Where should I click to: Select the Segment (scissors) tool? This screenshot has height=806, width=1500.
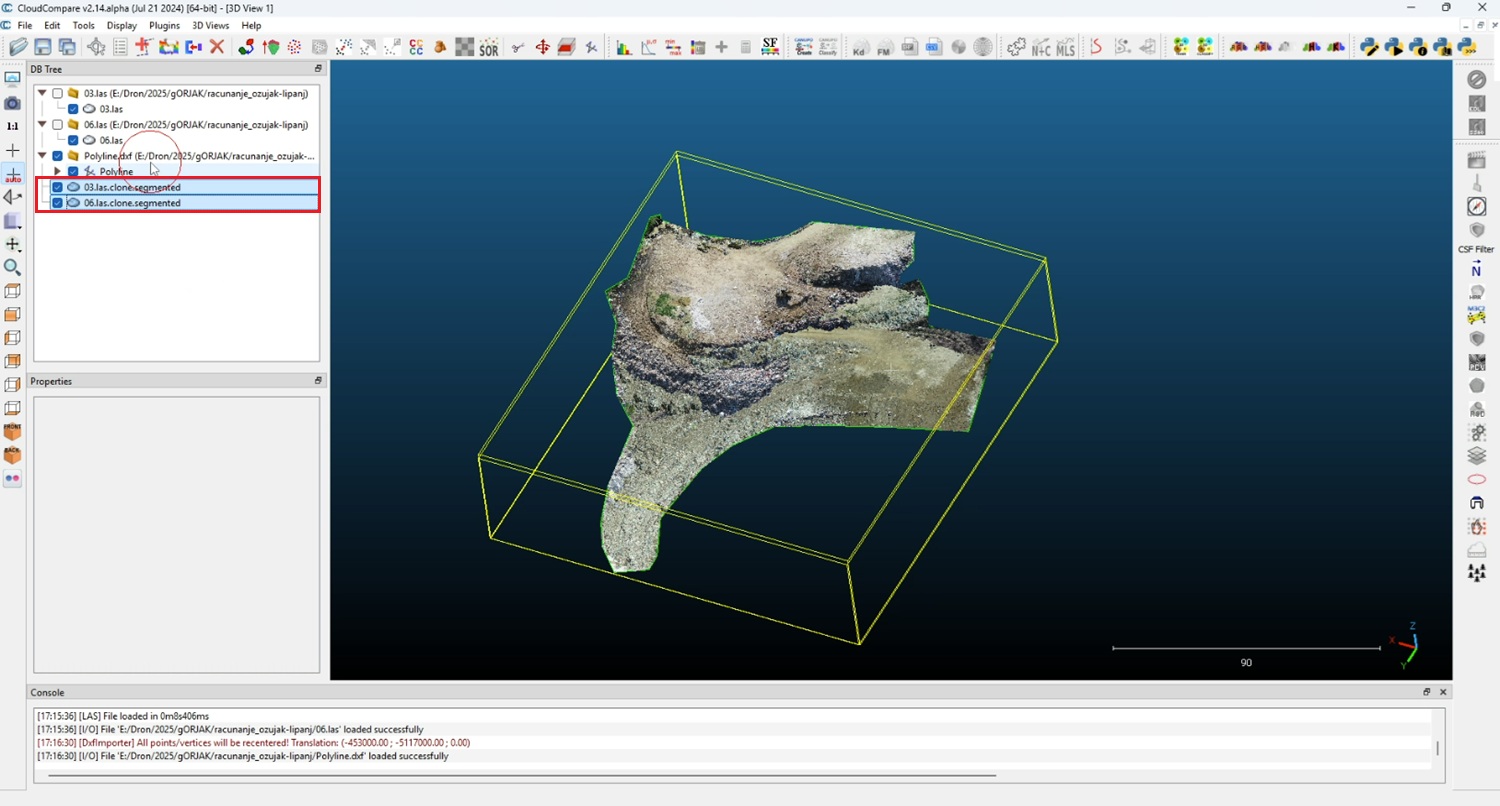(x=517, y=47)
